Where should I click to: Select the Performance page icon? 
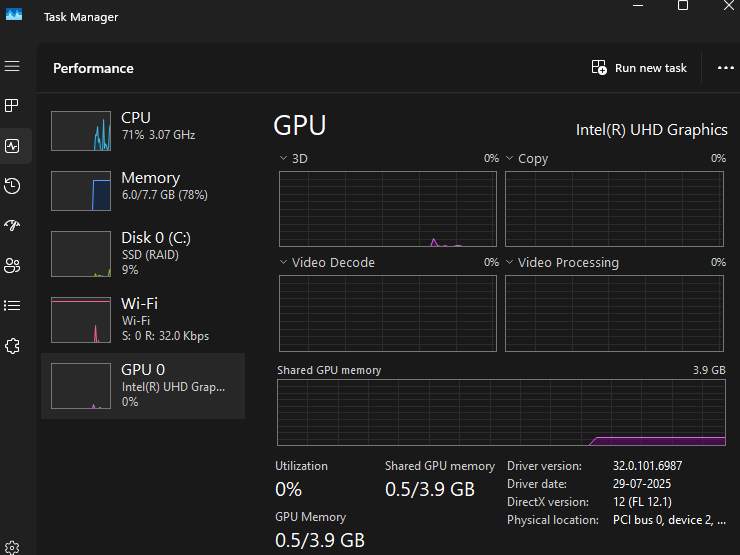12,146
